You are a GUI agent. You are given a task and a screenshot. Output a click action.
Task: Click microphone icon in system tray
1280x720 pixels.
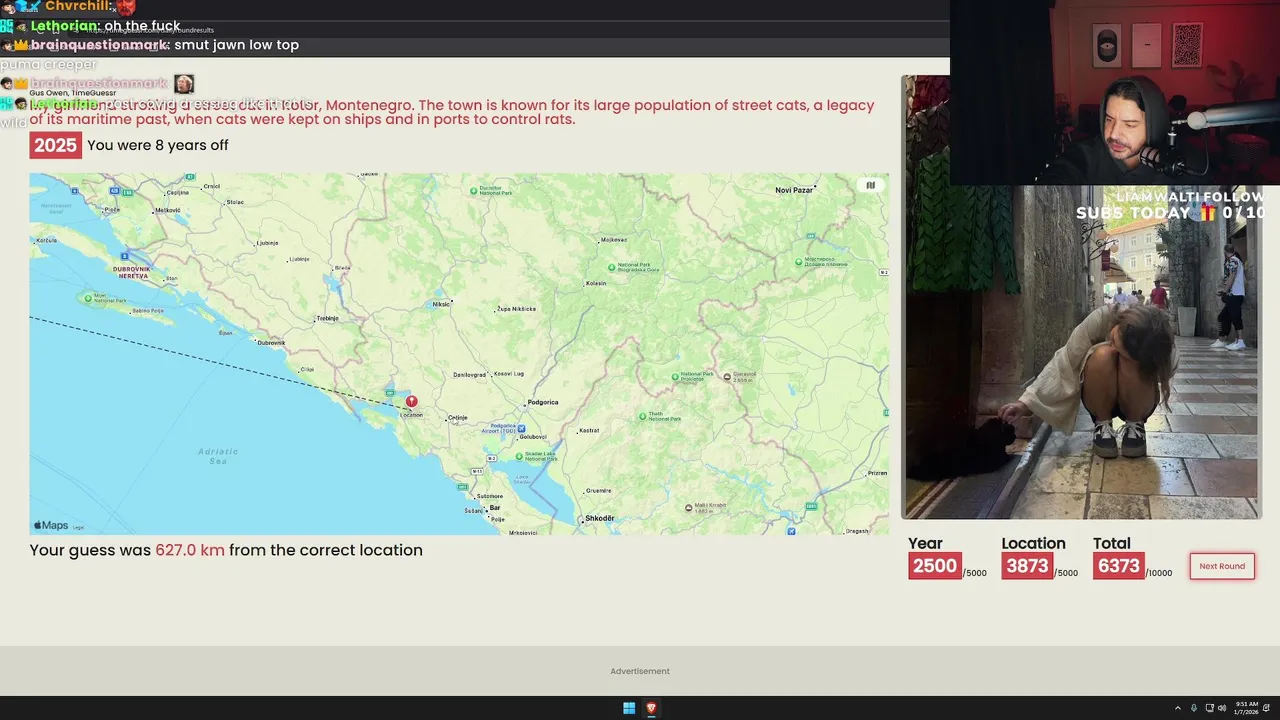coord(1193,708)
